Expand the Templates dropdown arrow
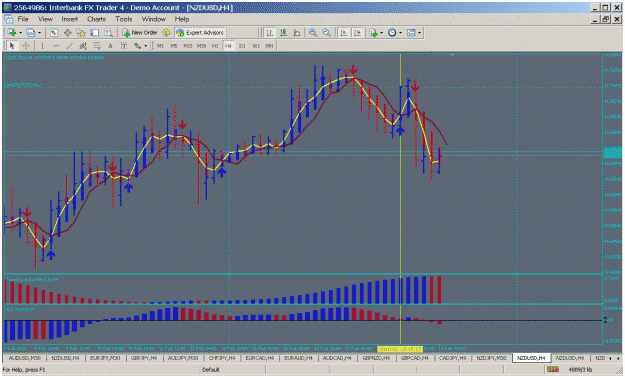 (419, 33)
